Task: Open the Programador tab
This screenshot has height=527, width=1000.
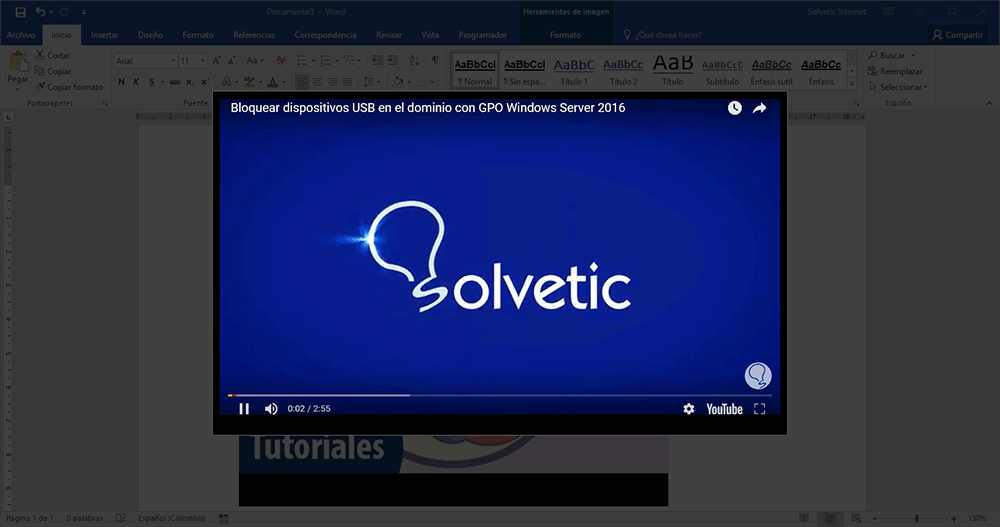Action: [x=483, y=35]
